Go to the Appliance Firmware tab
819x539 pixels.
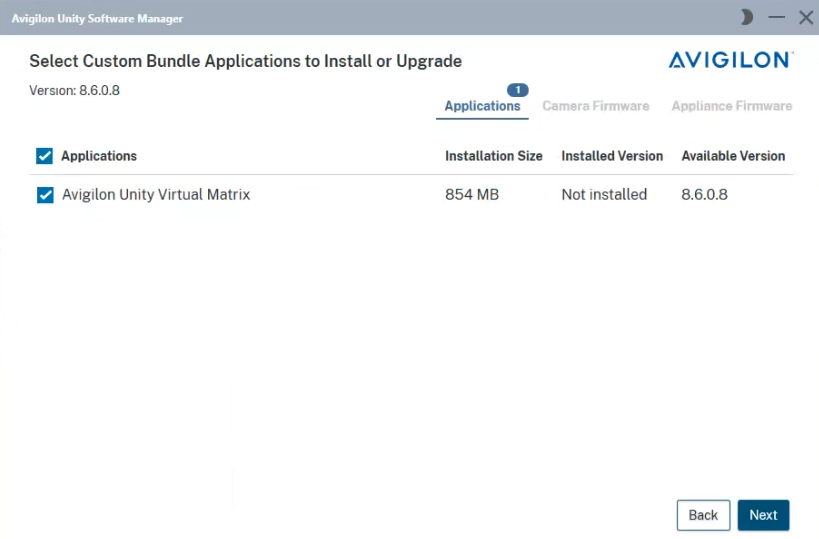[731, 106]
